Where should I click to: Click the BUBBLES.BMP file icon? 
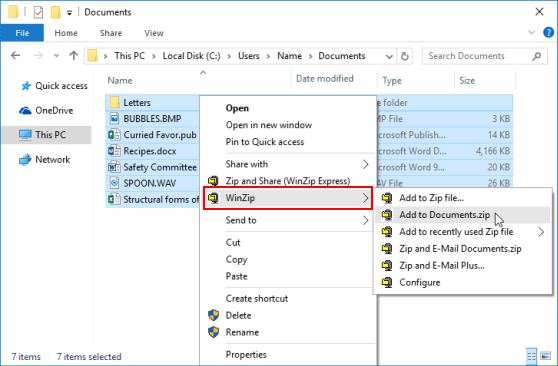(114, 119)
